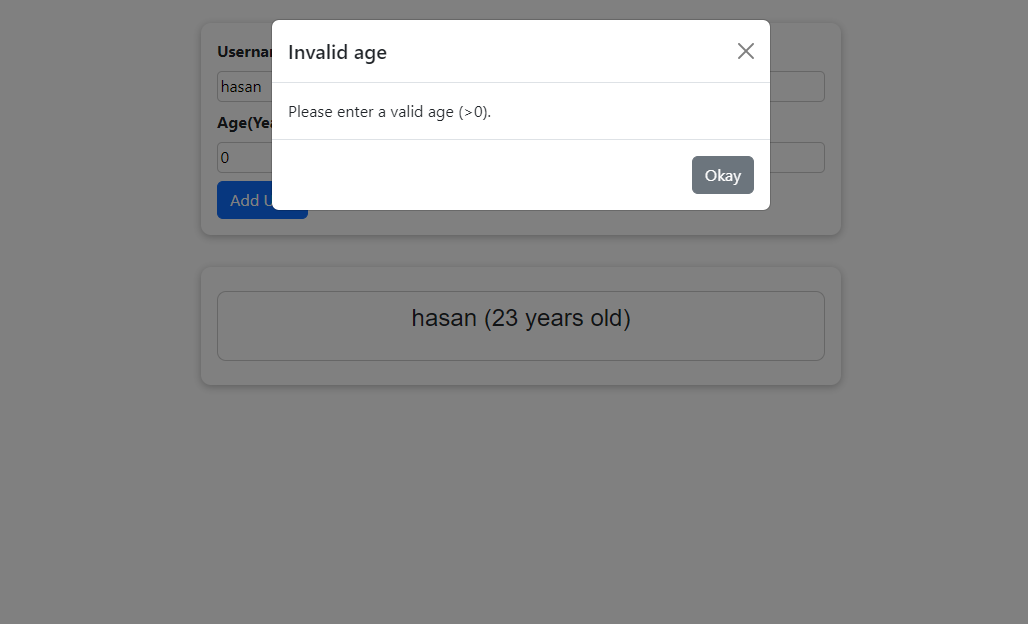Click the Invalid age dialog title
1028x624 pixels.
tap(337, 51)
